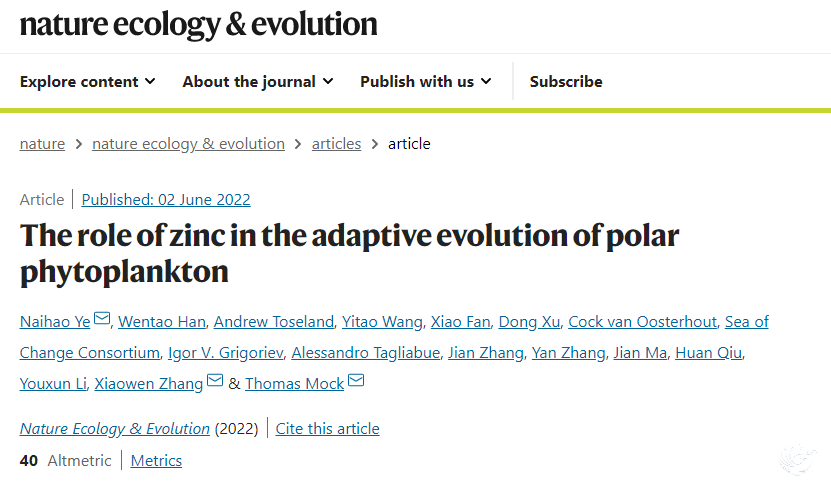This screenshot has height=492, width=831.
Task: Open author Andrew Toseland's details
Action: (x=273, y=322)
